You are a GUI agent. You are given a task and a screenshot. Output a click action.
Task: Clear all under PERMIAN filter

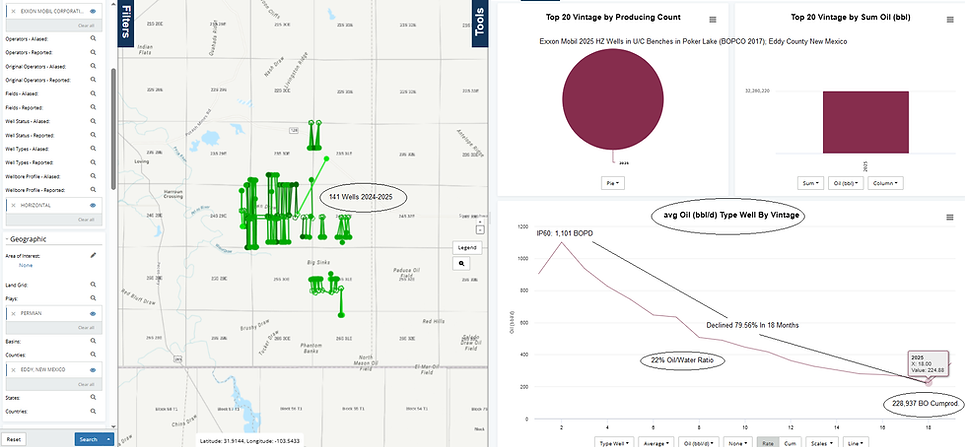[86, 328]
